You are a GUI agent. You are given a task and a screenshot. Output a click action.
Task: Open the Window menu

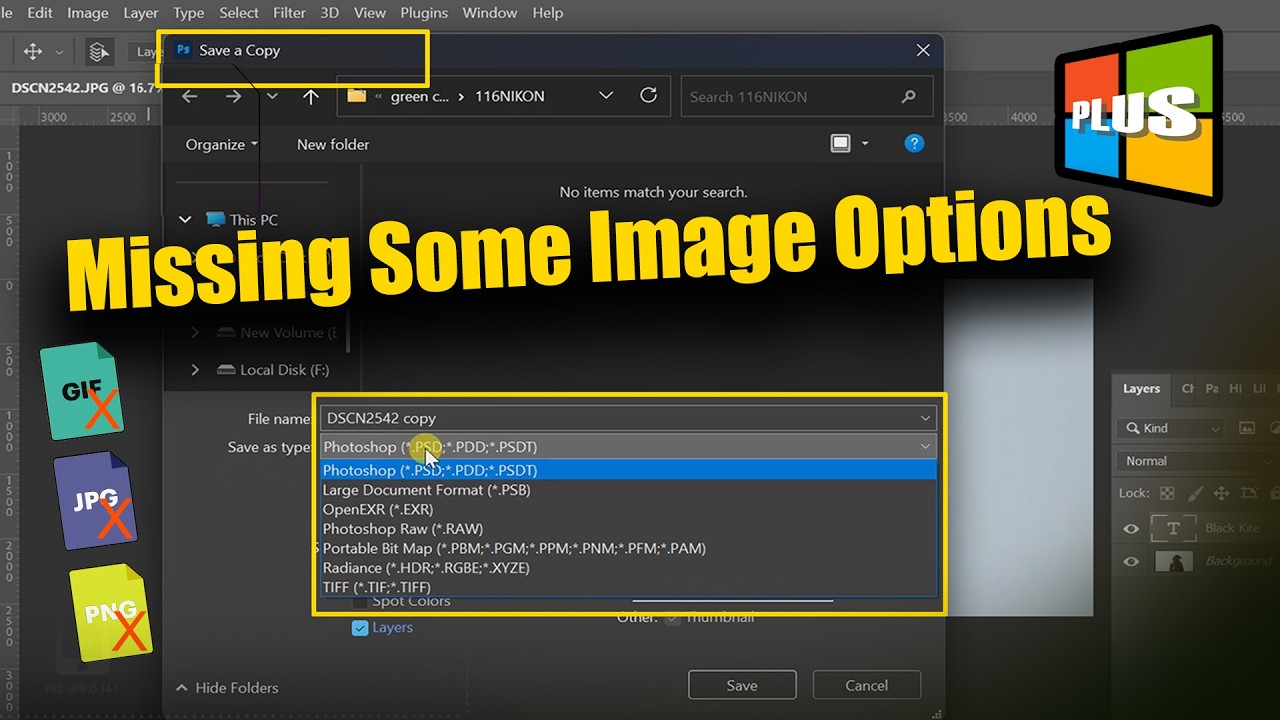click(x=490, y=13)
